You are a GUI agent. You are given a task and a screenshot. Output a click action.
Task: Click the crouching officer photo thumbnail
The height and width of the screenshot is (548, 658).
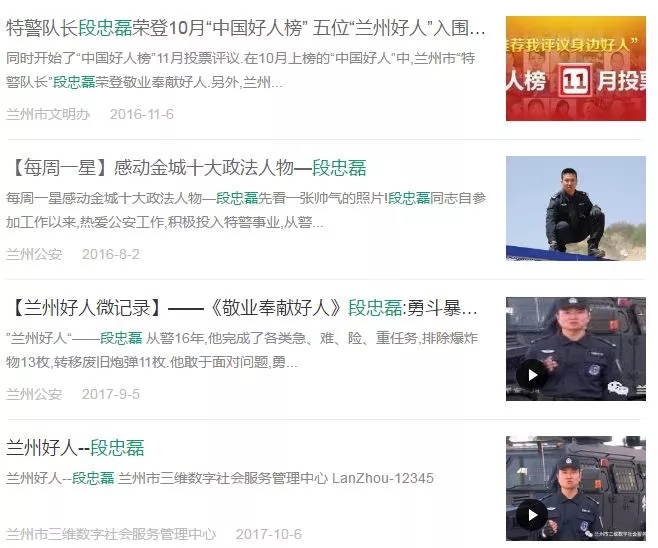(576, 208)
